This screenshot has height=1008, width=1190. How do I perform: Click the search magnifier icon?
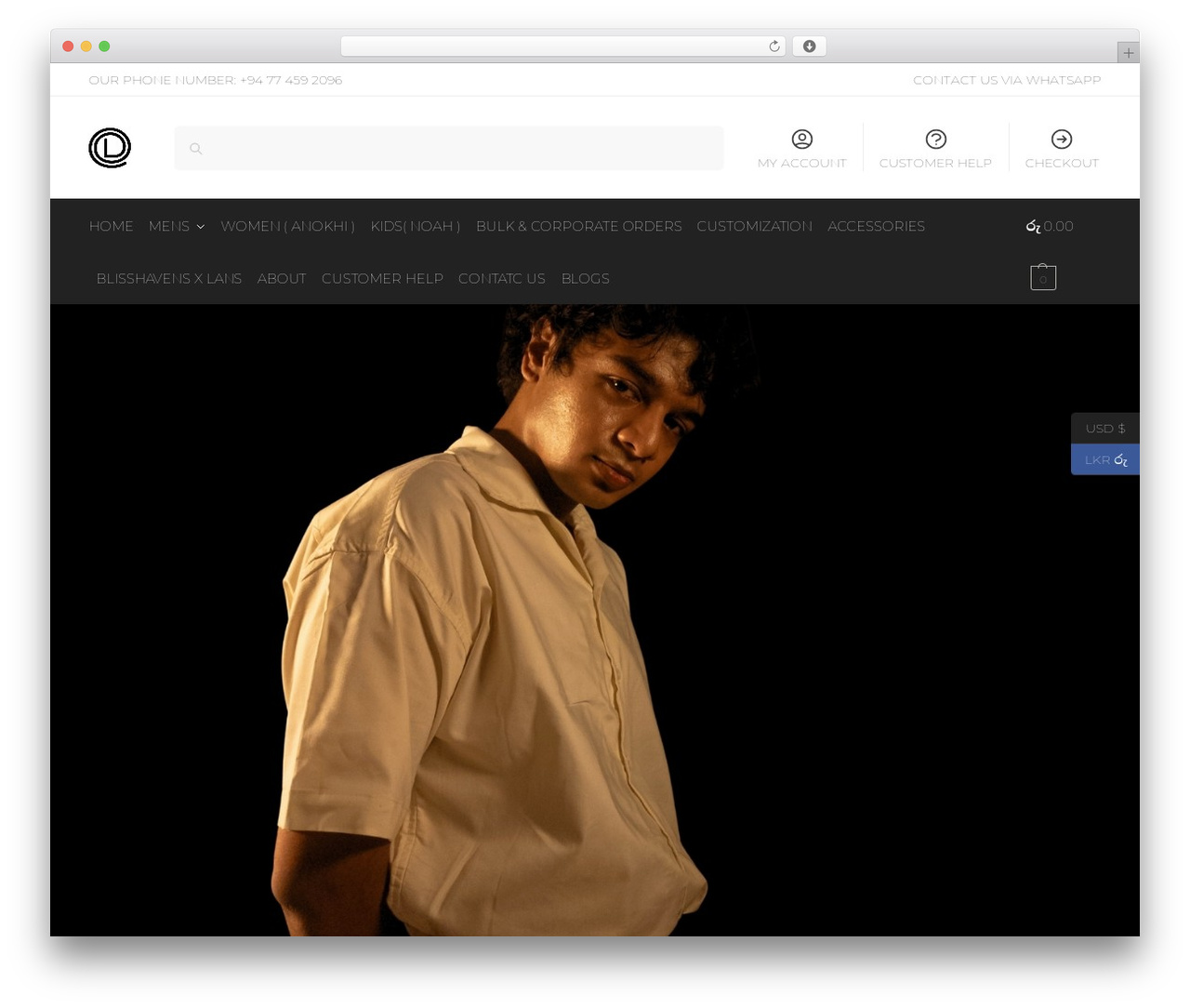coord(196,149)
